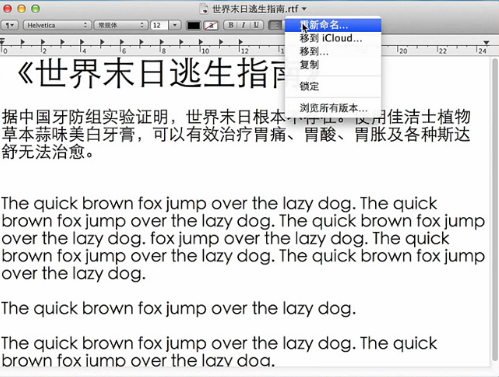Image resolution: width=499 pixels, height=377 pixels.
Task: Toggle bold formatting
Action: coord(231,25)
